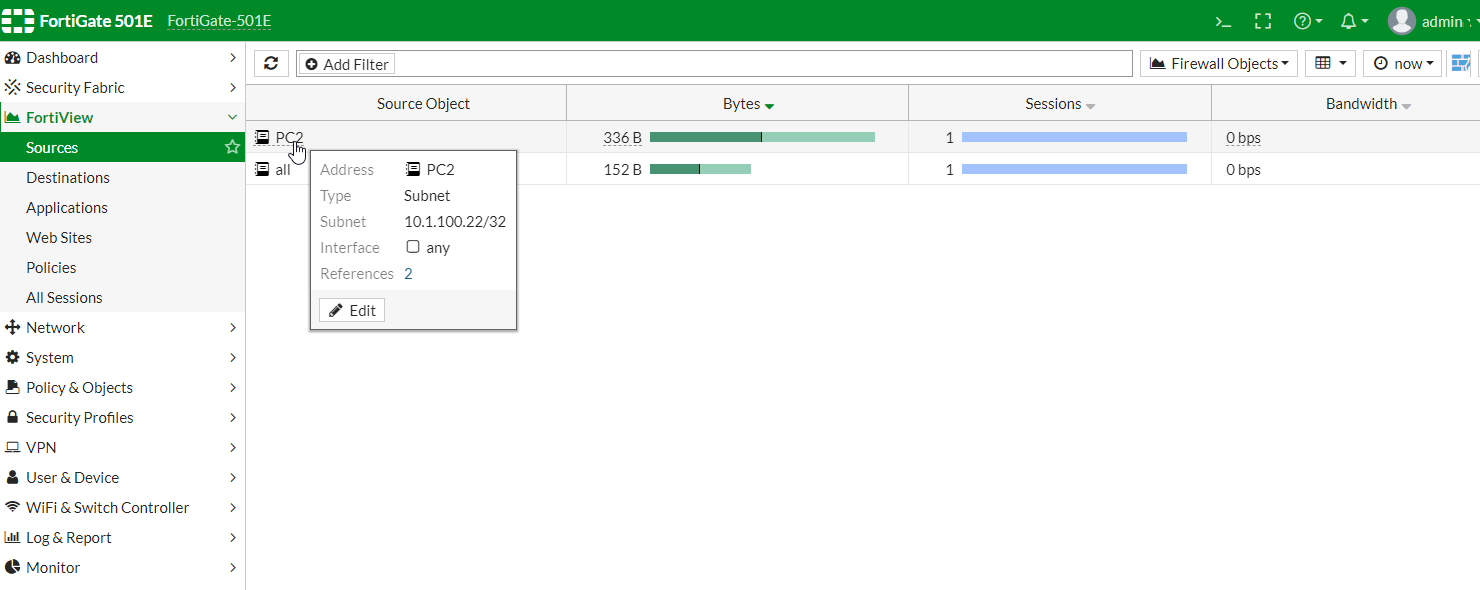Click the Policy & Objects icon
Screen dimensions: 1480x590
click(13, 387)
